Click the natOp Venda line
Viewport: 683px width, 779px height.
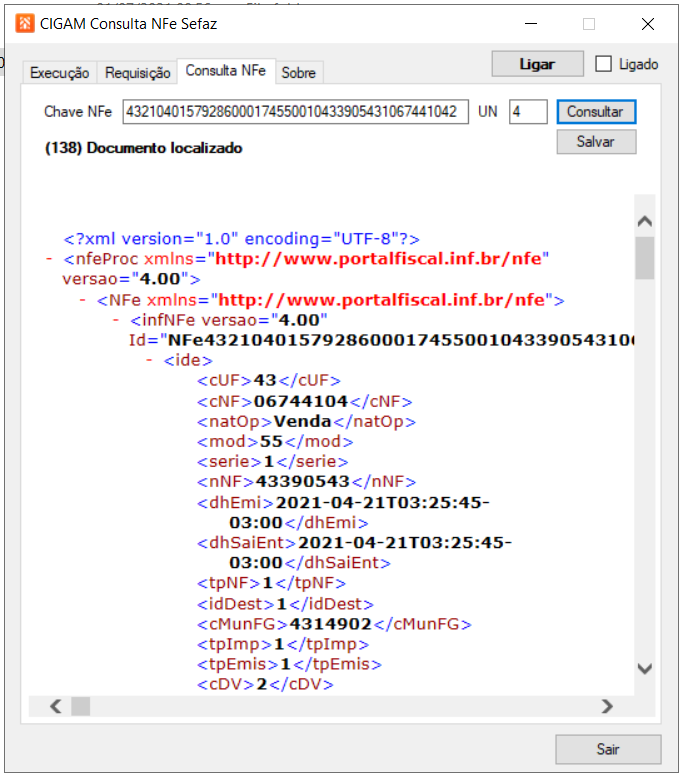(306, 421)
